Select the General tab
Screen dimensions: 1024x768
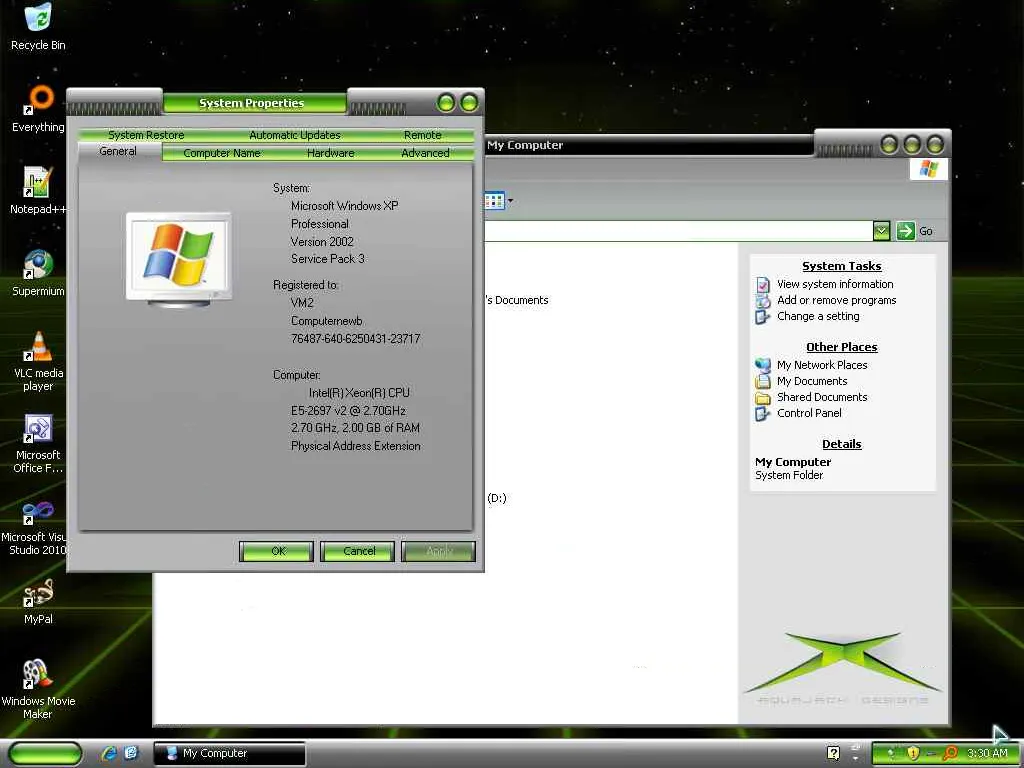click(118, 152)
